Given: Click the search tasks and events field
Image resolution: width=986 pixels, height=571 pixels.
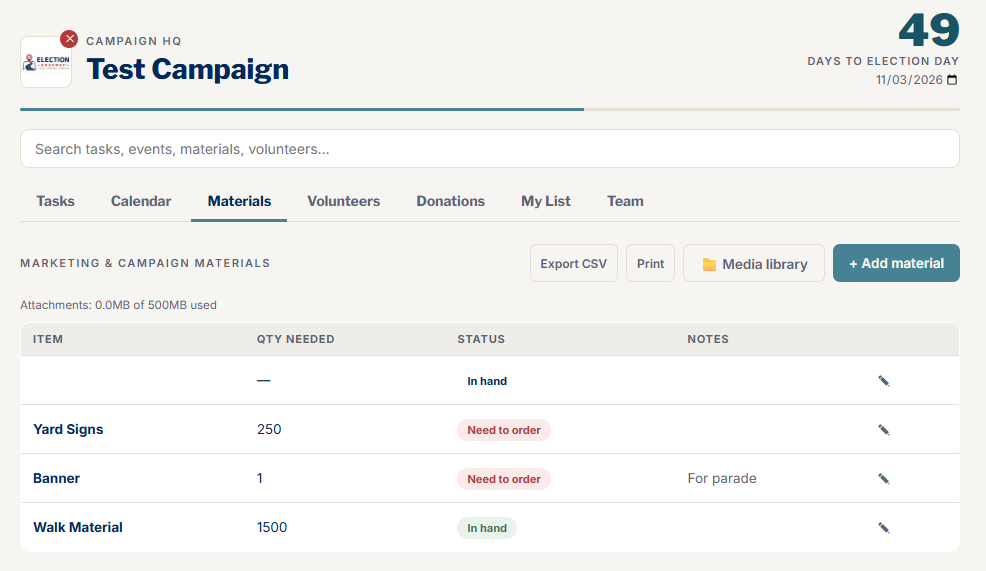Looking at the screenshot, I should pyautogui.click(x=490, y=149).
